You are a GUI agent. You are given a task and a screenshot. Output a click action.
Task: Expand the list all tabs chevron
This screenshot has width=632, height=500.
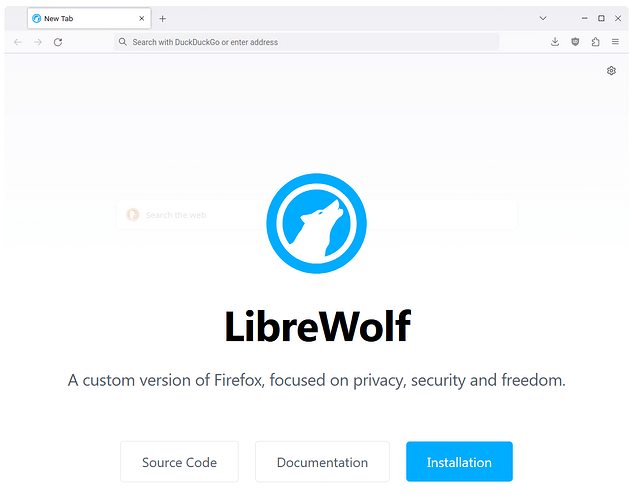pyautogui.click(x=543, y=18)
